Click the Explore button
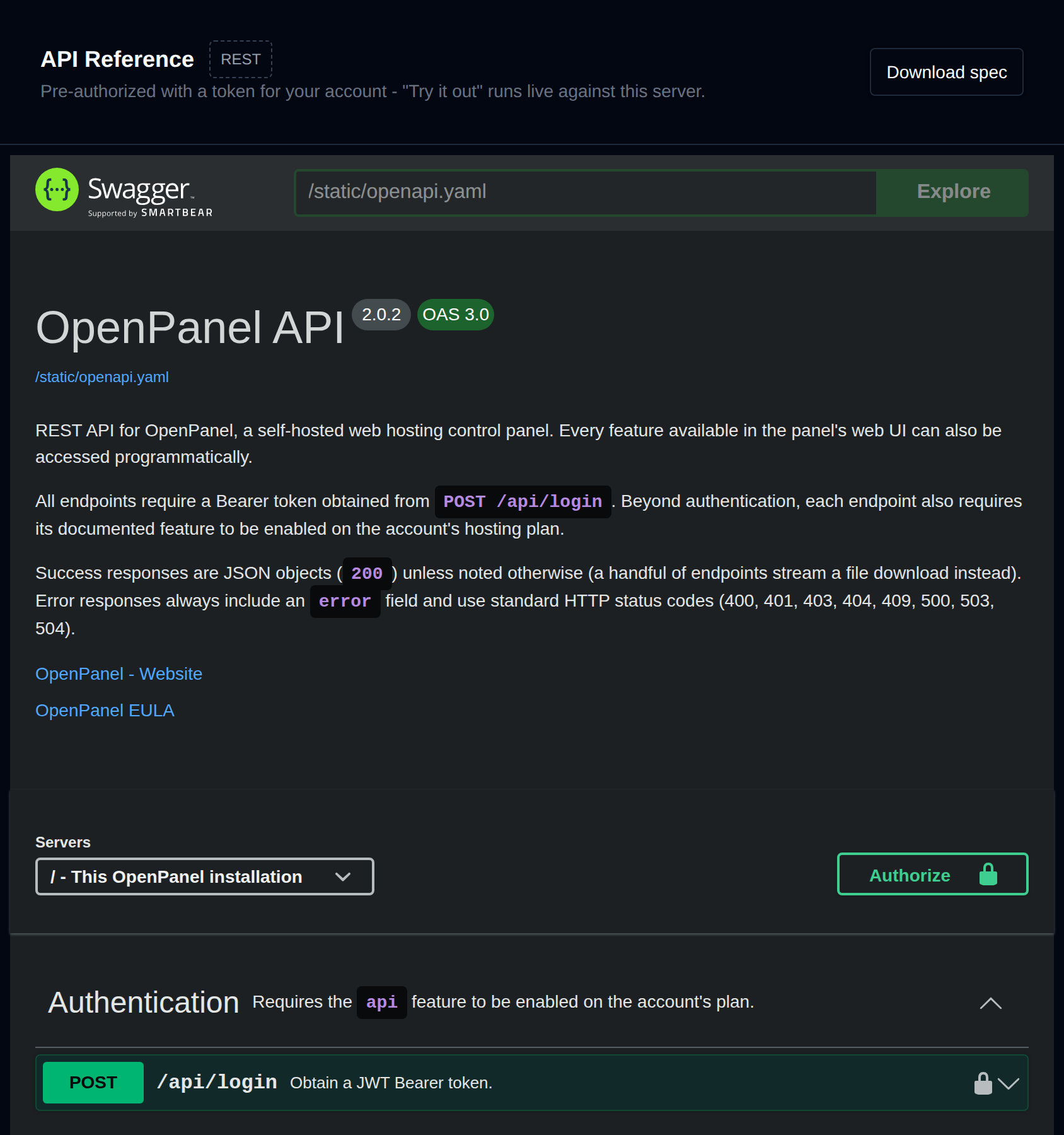The height and width of the screenshot is (1135, 1064). 953,192
